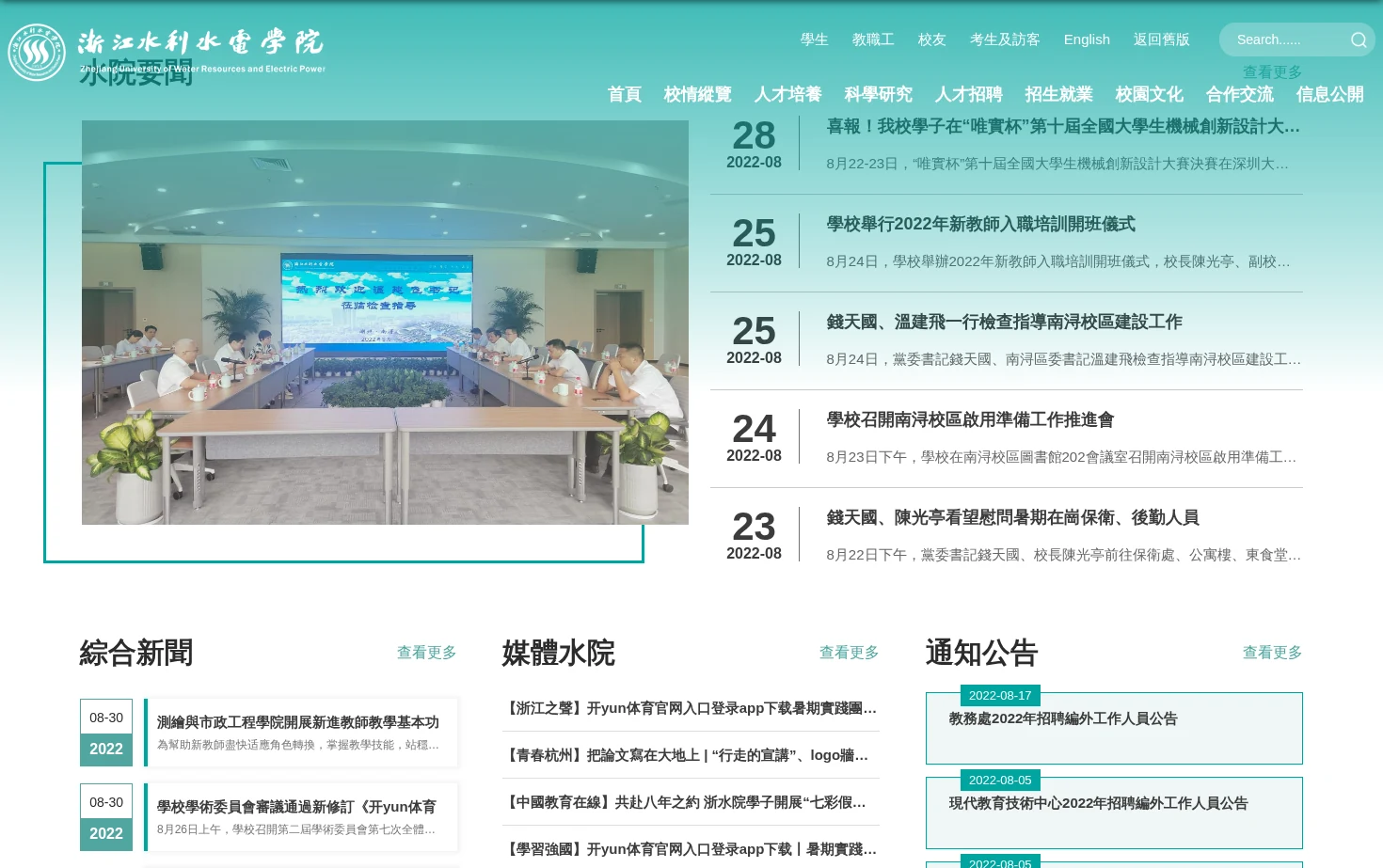Click the 通知公告 section heading
Viewport: 1383px width, 868px height.
[981, 652]
